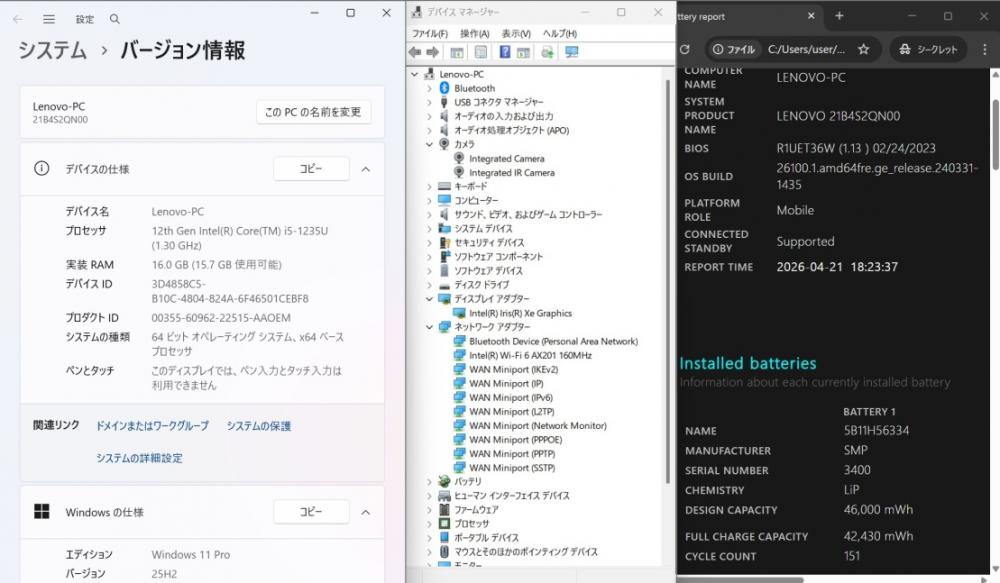Click the Device Manager vertical scrollbar
This screenshot has height=583, width=1000.
pyautogui.click(x=668, y=281)
